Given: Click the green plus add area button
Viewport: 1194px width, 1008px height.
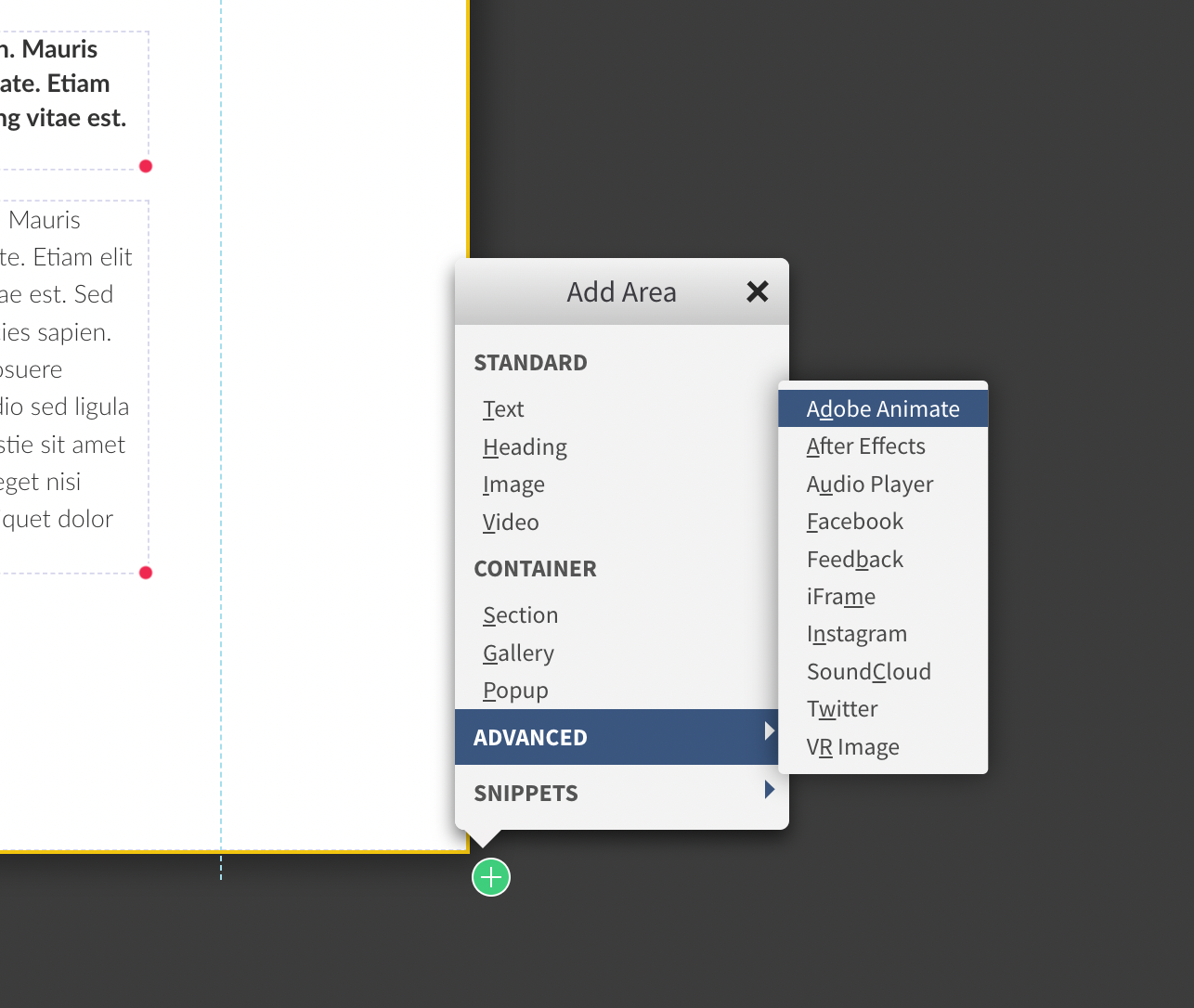Looking at the screenshot, I should click(491, 877).
